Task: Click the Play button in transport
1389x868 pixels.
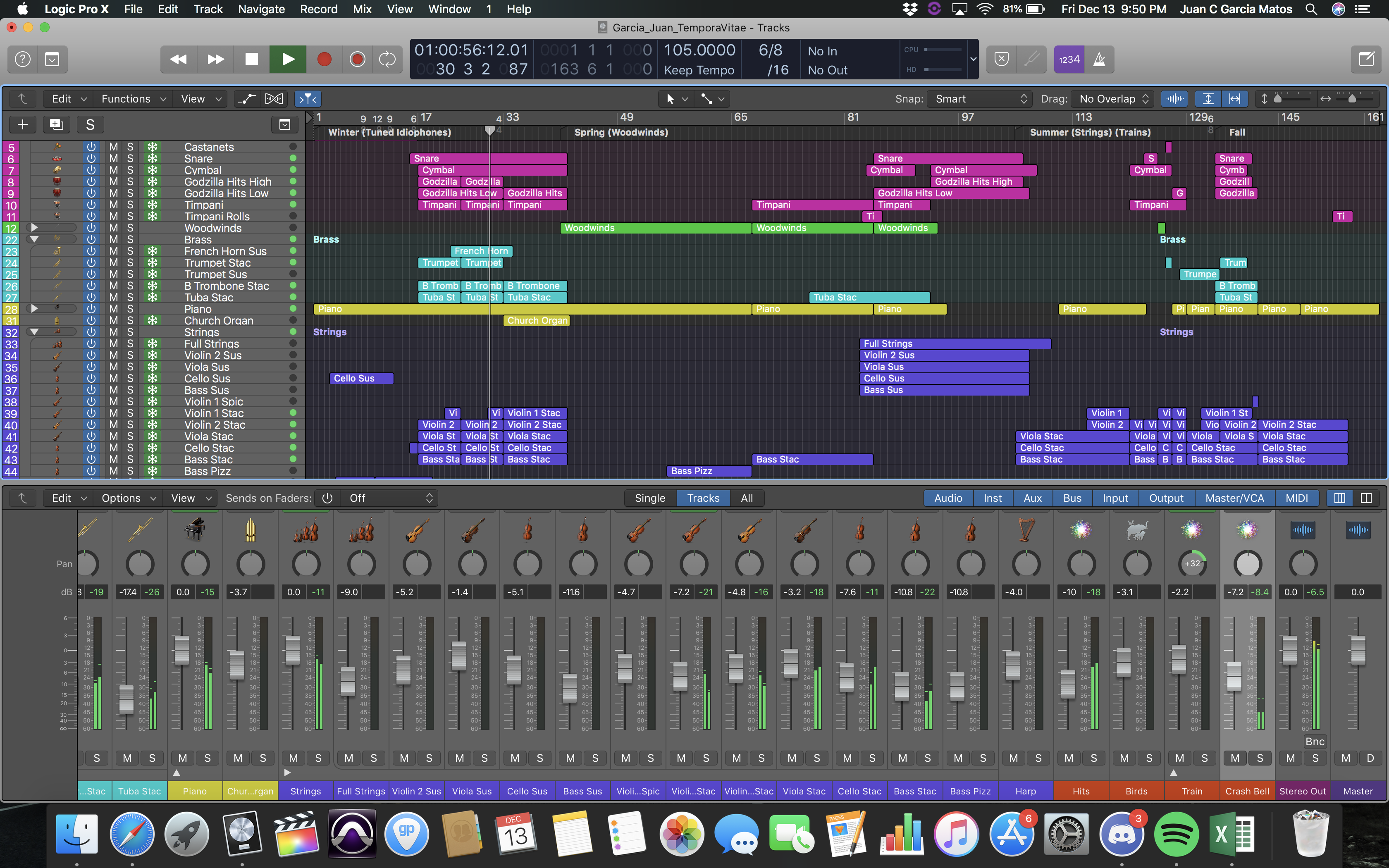Action: click(x=288, y=59)
